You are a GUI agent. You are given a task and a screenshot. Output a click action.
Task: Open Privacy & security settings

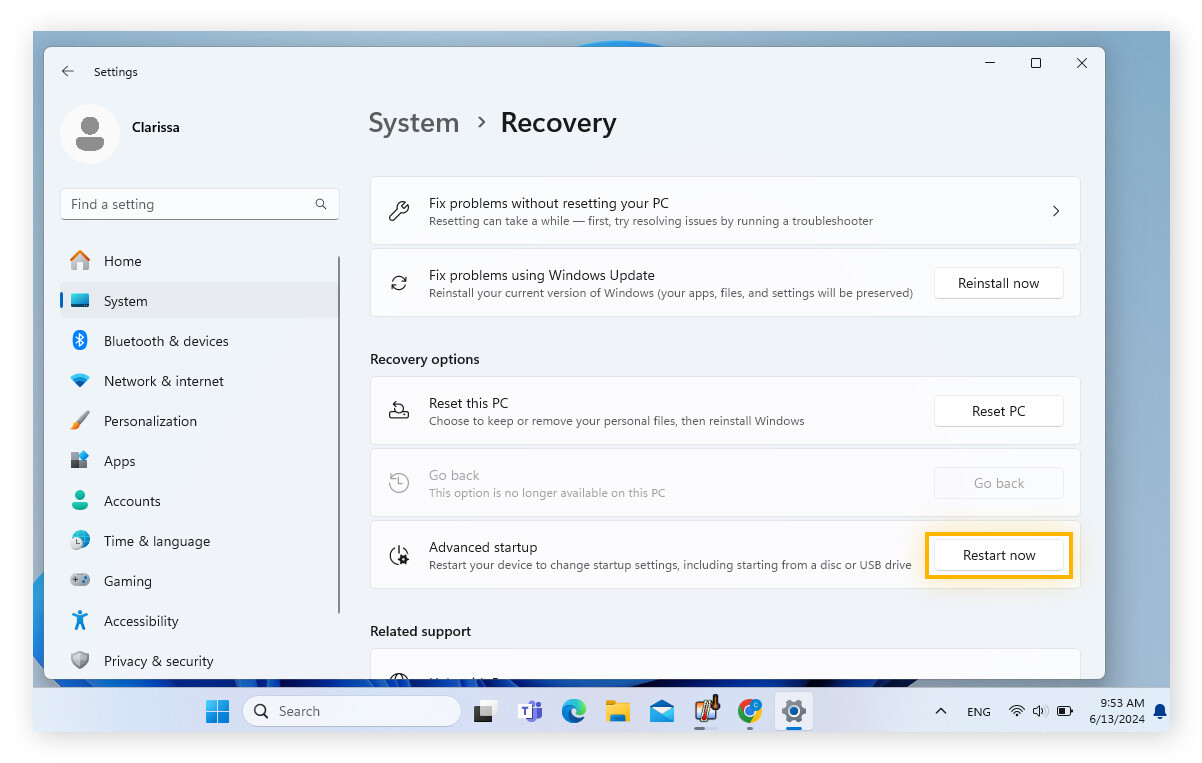click(x=158, y=660)
